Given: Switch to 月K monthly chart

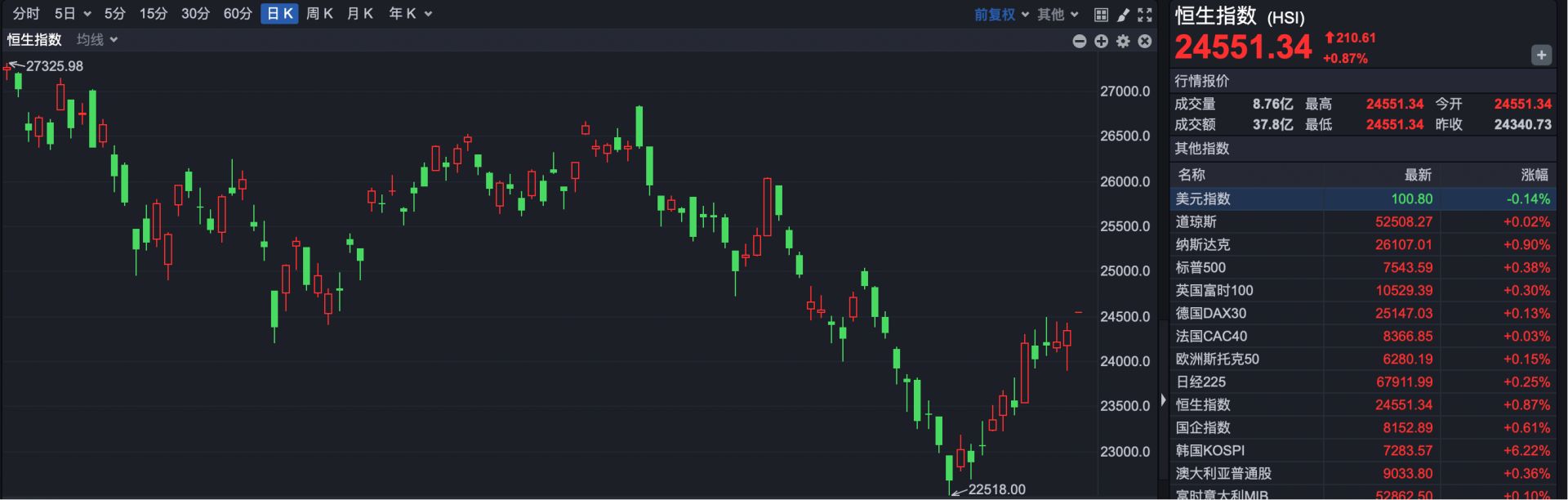Looking at the screenshot, I should 359,14.
